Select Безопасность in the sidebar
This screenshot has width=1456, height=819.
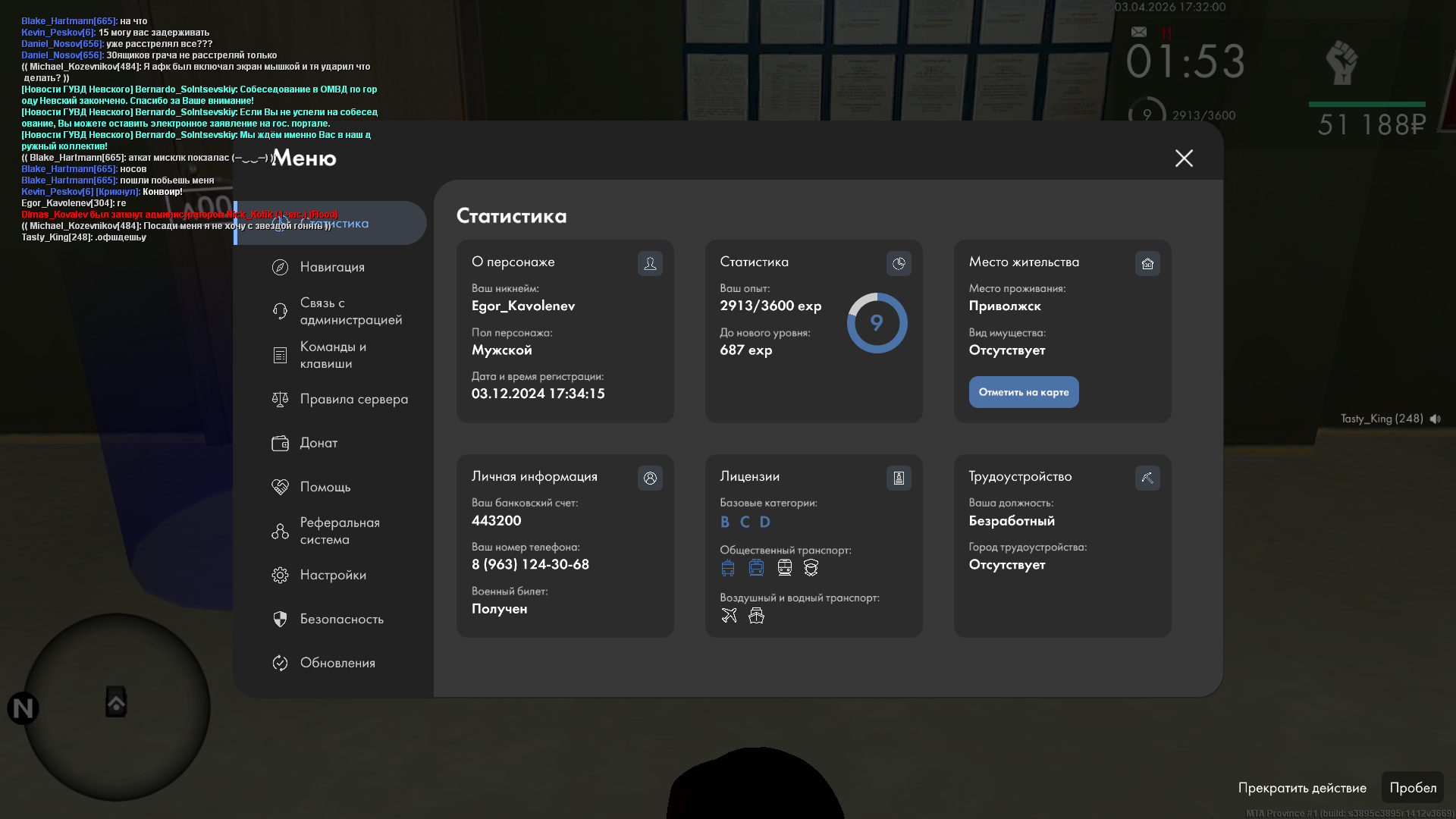[341, 619]
